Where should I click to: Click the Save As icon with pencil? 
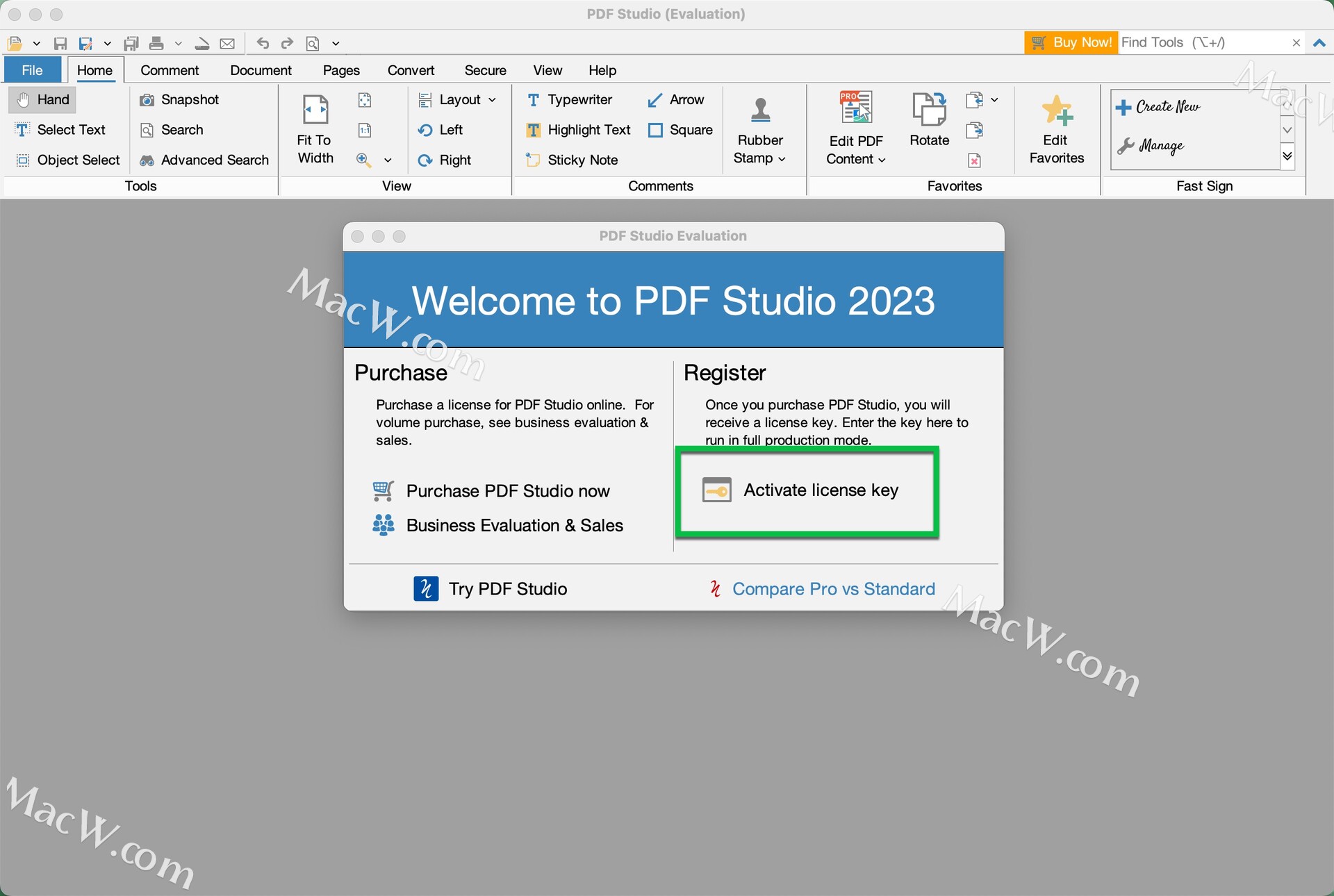(85, 43)
